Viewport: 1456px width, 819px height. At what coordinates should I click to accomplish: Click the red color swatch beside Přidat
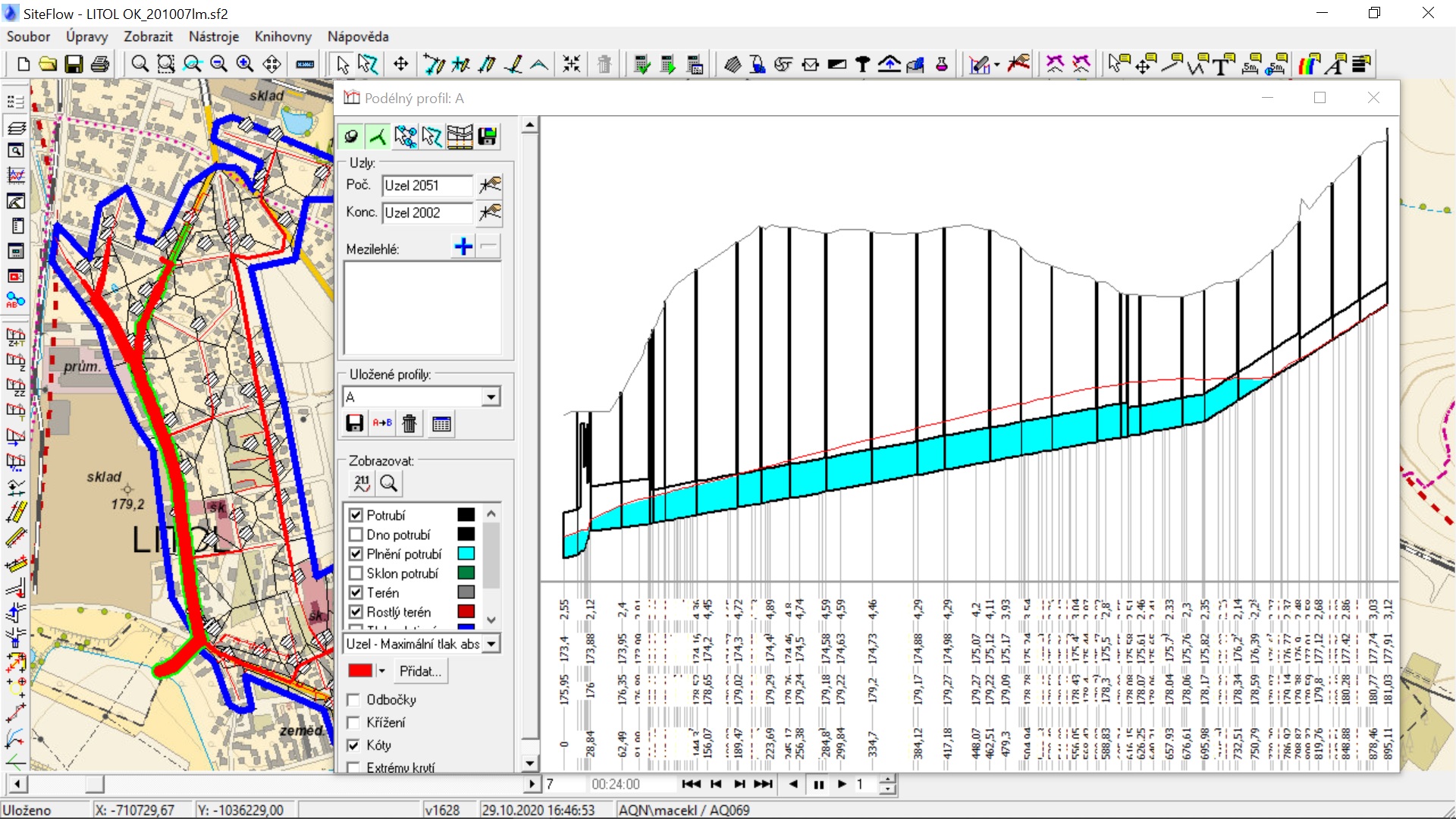click(x=360, y=671)
